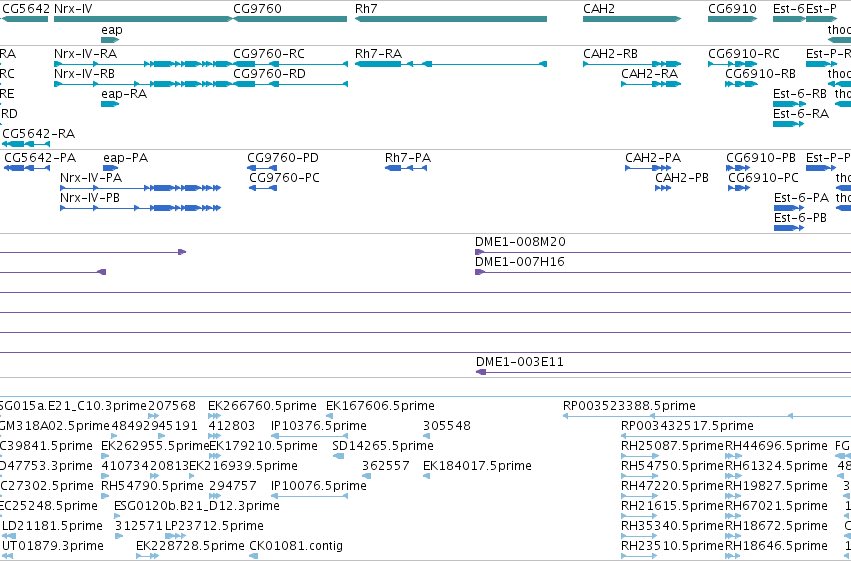Select the CG6910 gene bar
The width and height of the screenshot is (851, 561).
732,19
